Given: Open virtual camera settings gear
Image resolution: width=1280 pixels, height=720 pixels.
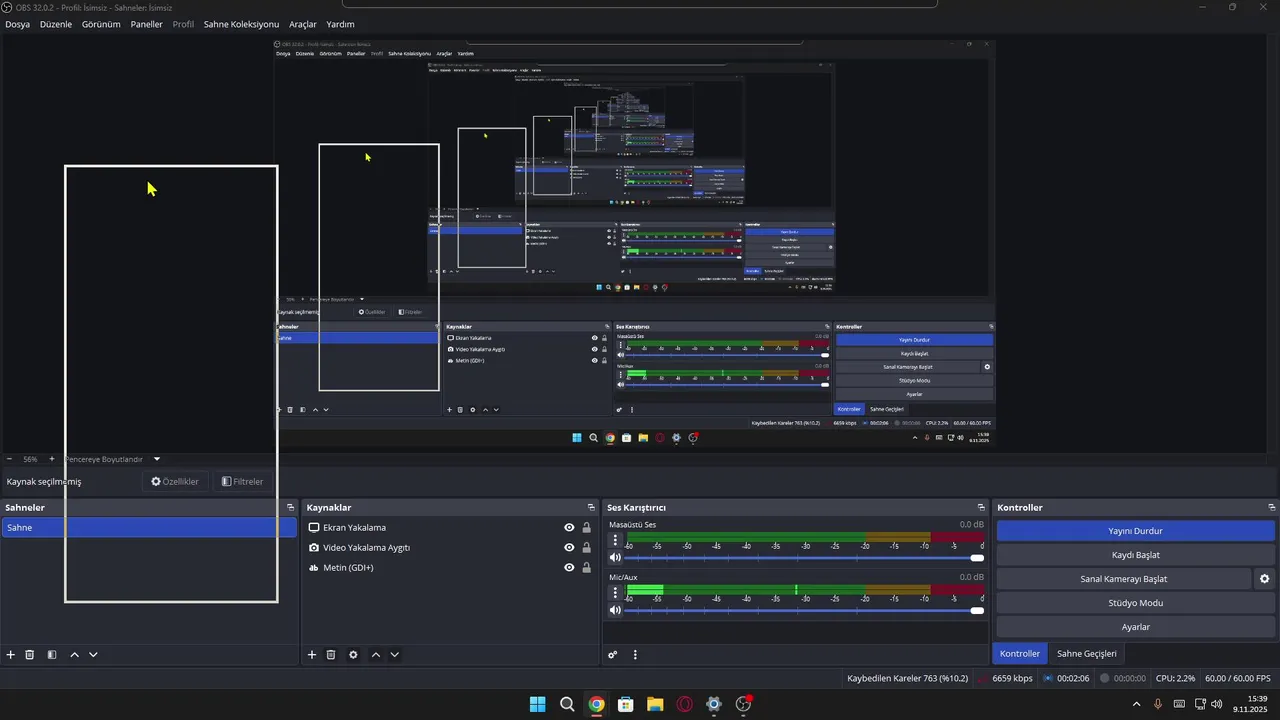Looking at the screenshot, I should click(x=1264, y=579).
